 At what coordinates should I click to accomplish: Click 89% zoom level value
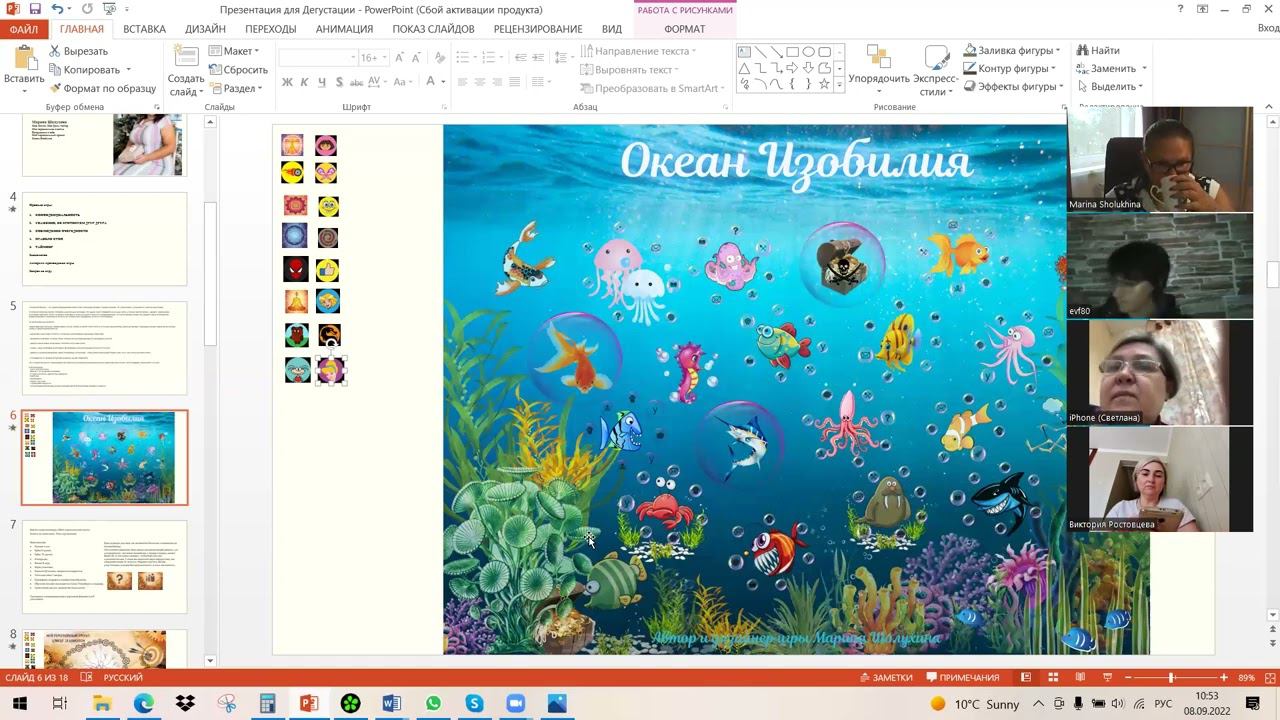[1247, 677]
